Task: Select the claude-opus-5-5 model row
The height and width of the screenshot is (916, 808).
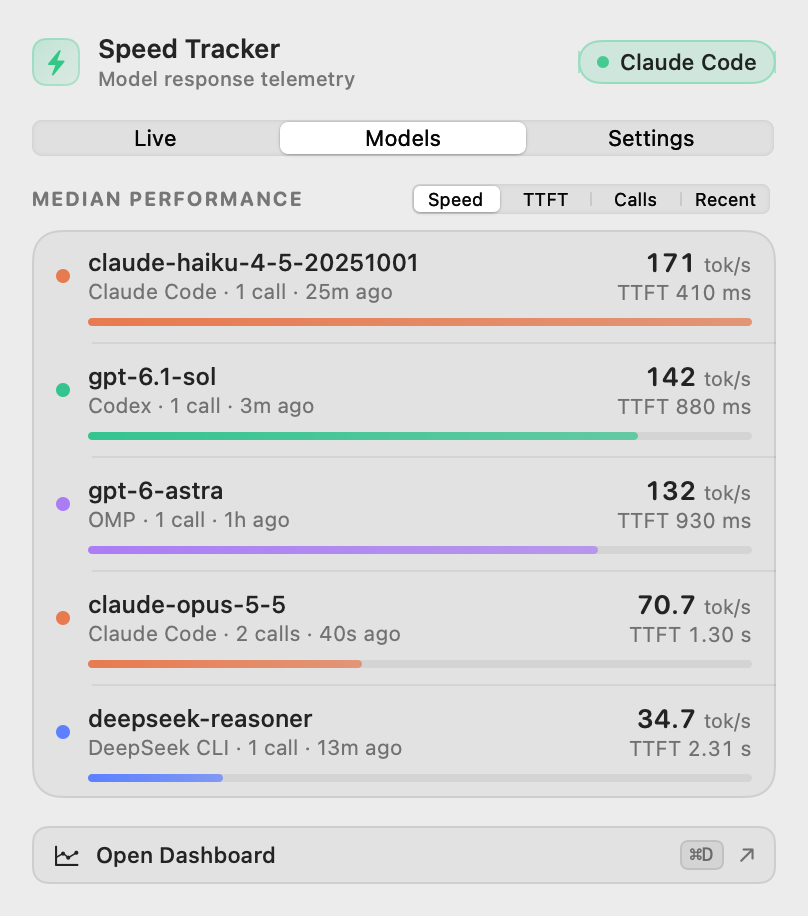Action: (x=404, y=629)
